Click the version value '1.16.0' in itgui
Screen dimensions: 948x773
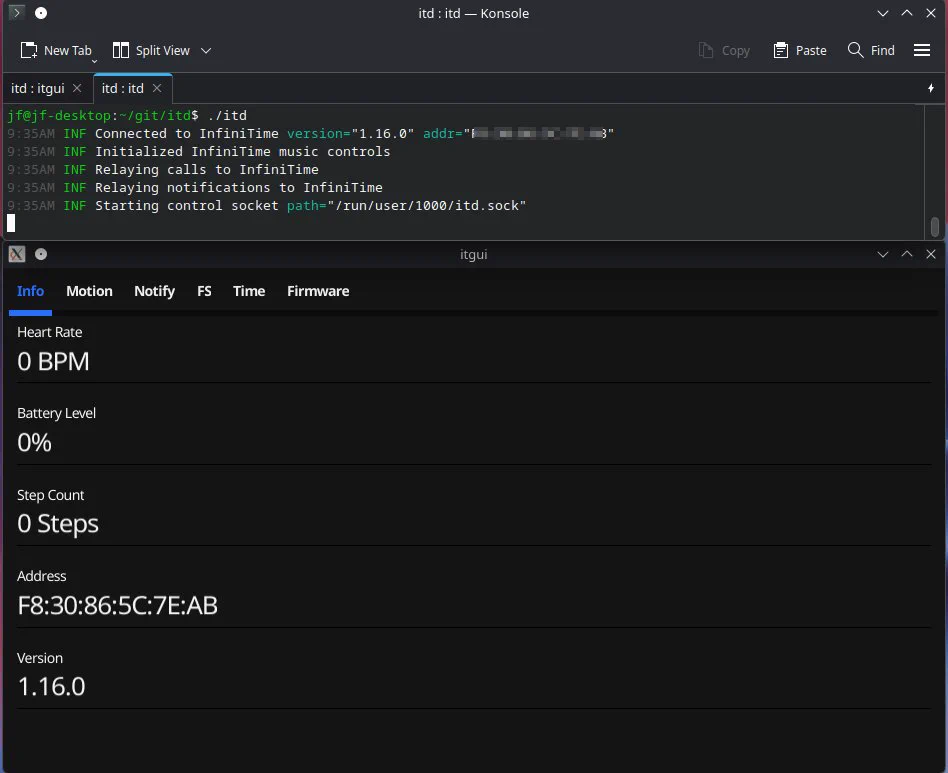[x=51, y=687]
